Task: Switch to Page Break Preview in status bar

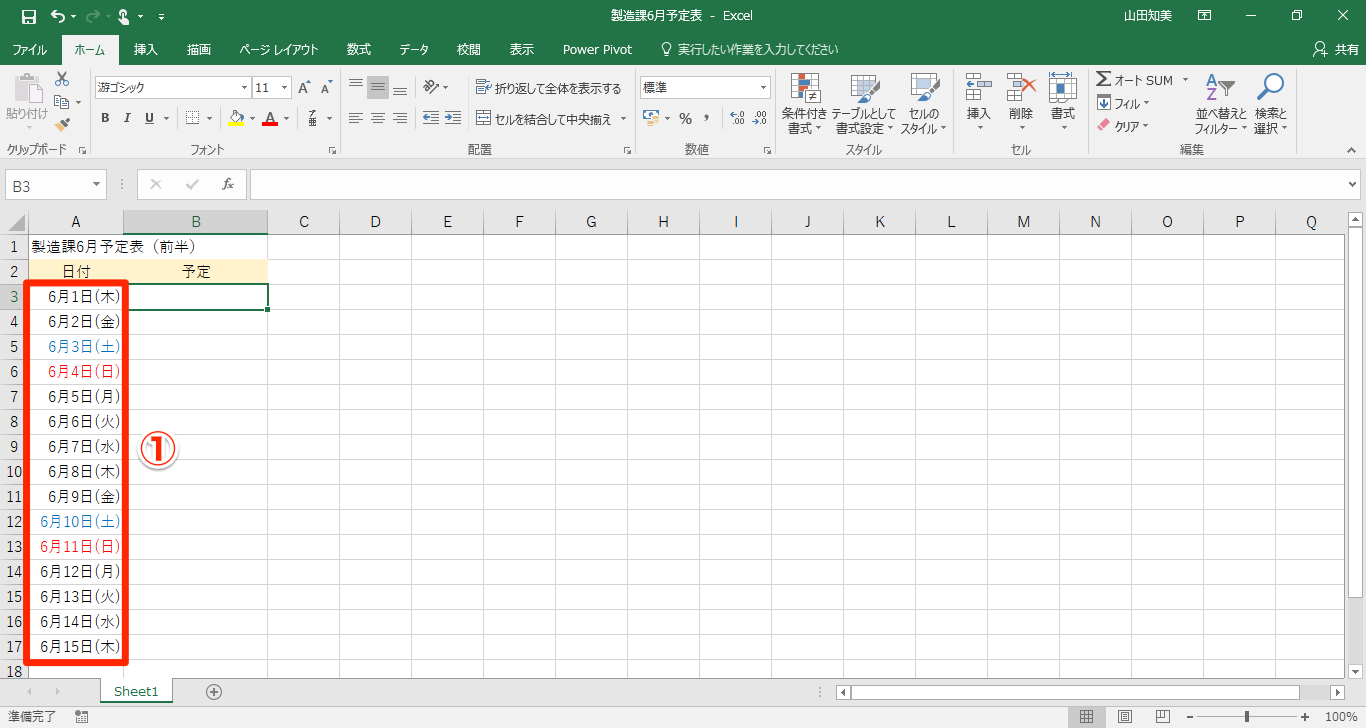Action: [x=1164, y=716]
